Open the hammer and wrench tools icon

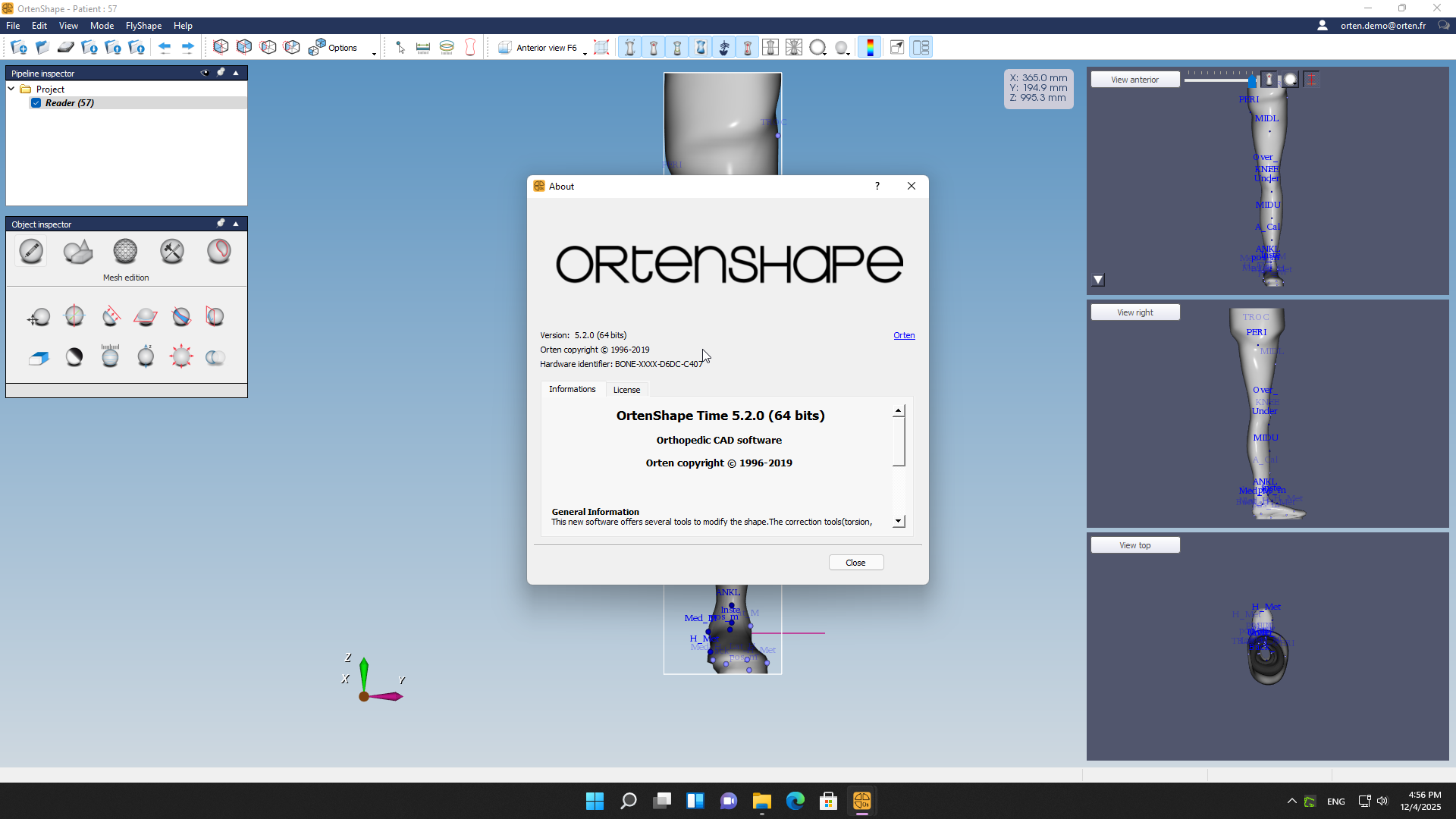click(172, 251)
